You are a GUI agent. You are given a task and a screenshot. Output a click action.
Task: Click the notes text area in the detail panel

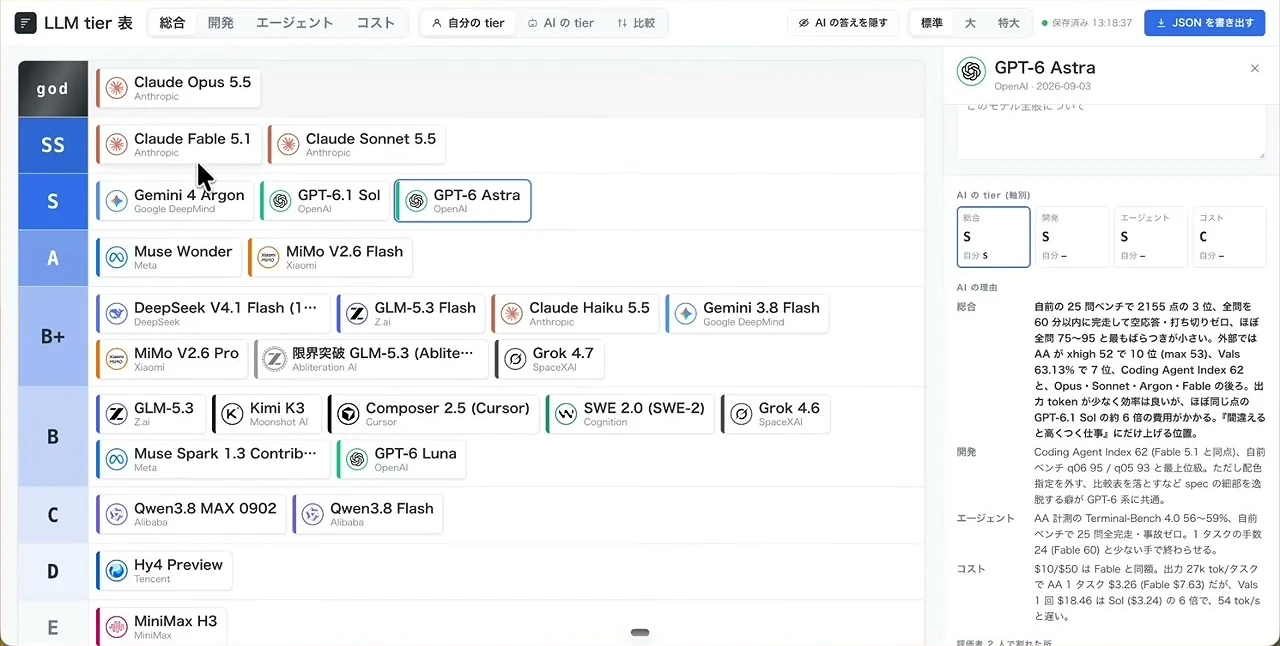click(x=1111, y=130)
